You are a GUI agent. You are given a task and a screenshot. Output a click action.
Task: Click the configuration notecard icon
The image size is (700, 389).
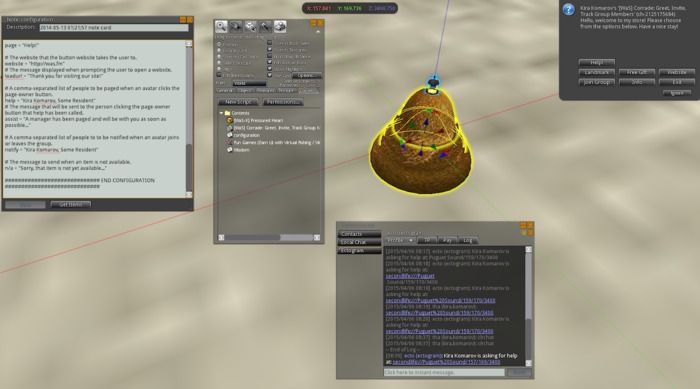click(229, 135)
